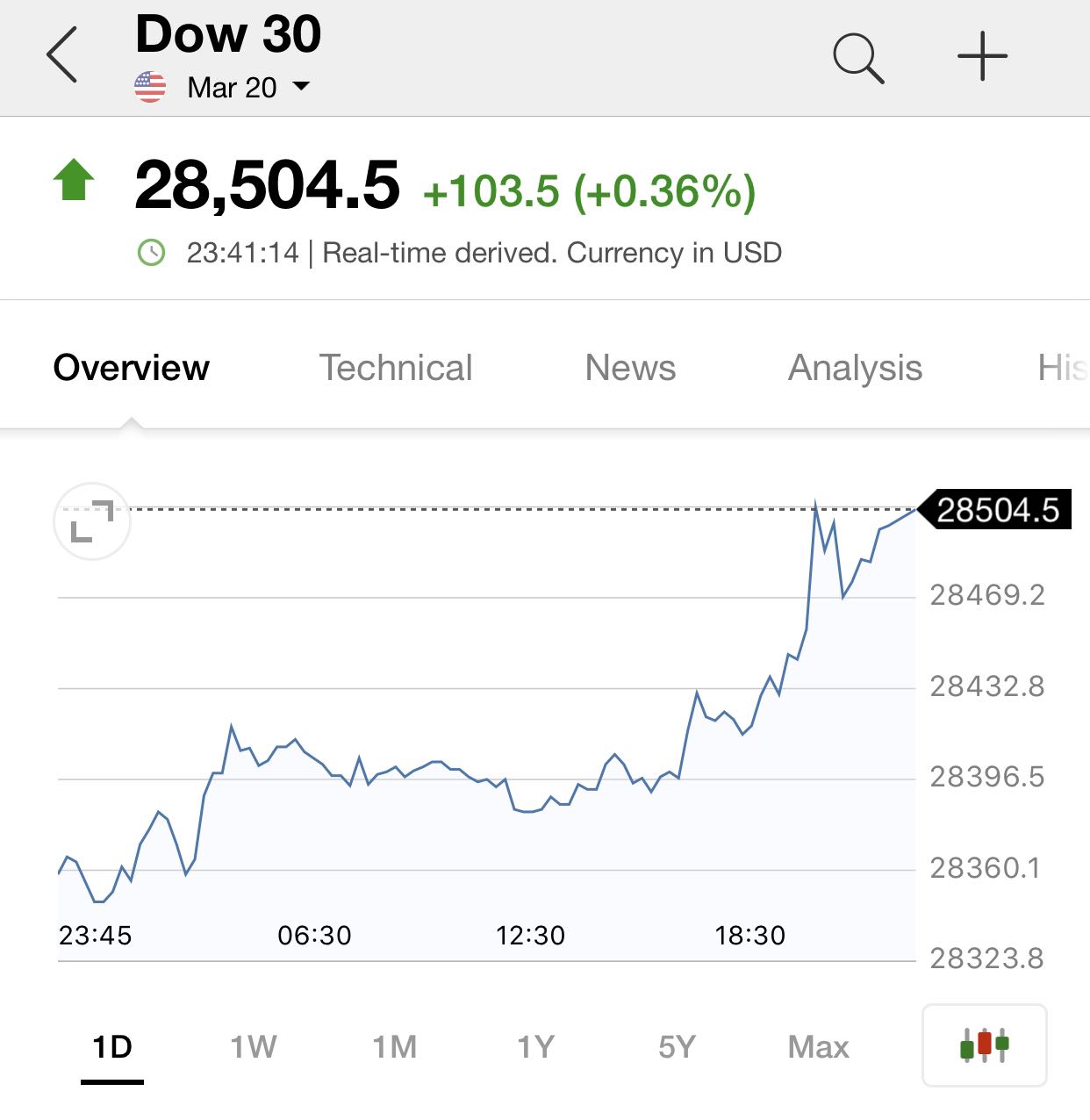The height and width of the screenshot is (1120, 1090).
Task: Open the Technical tab
Action: (396, 368)
